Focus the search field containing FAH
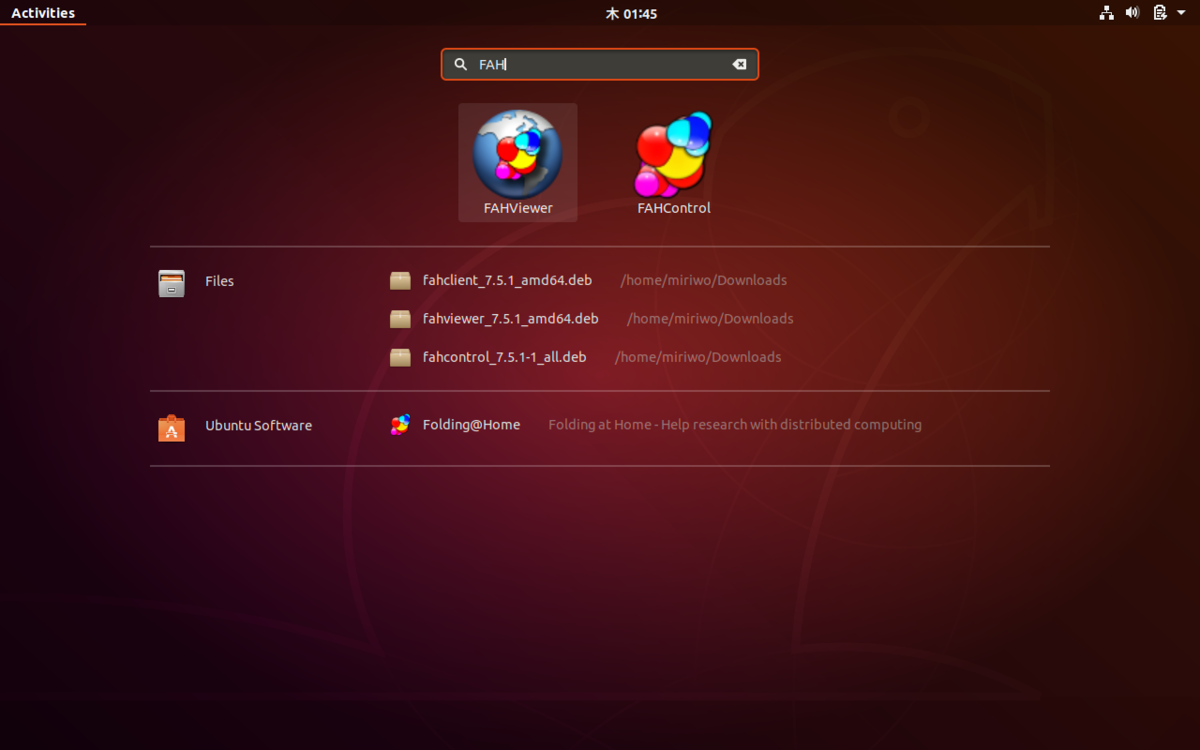 (600, 64)
